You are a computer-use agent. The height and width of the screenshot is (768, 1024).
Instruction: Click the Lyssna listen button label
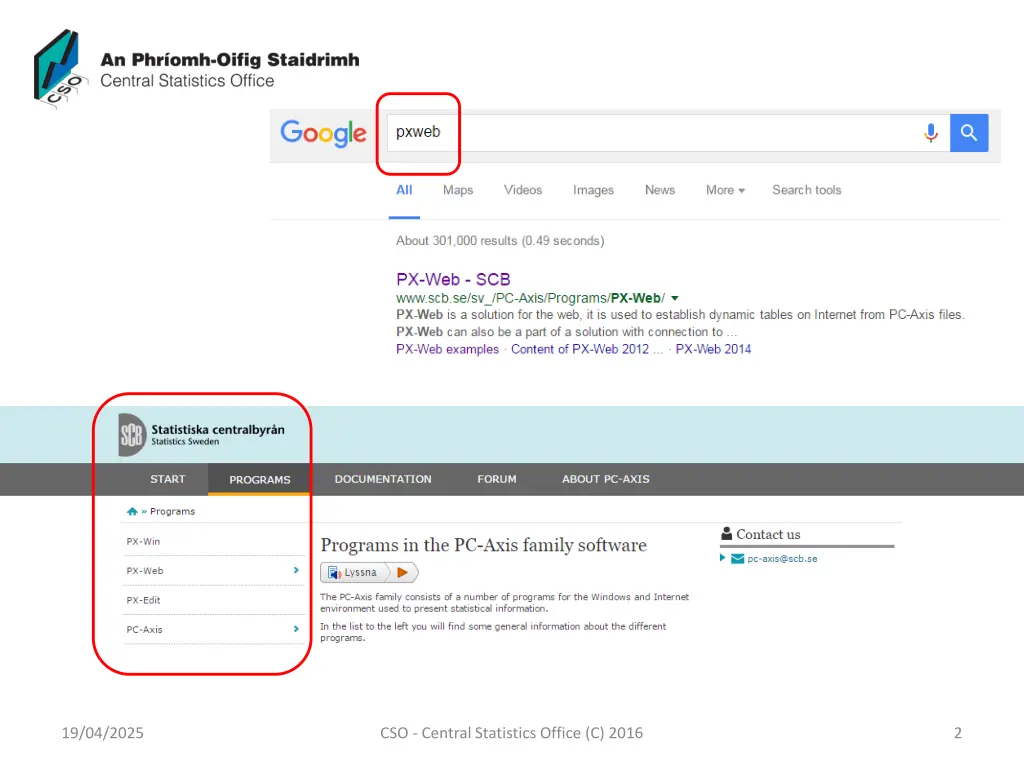pos(360,573)
